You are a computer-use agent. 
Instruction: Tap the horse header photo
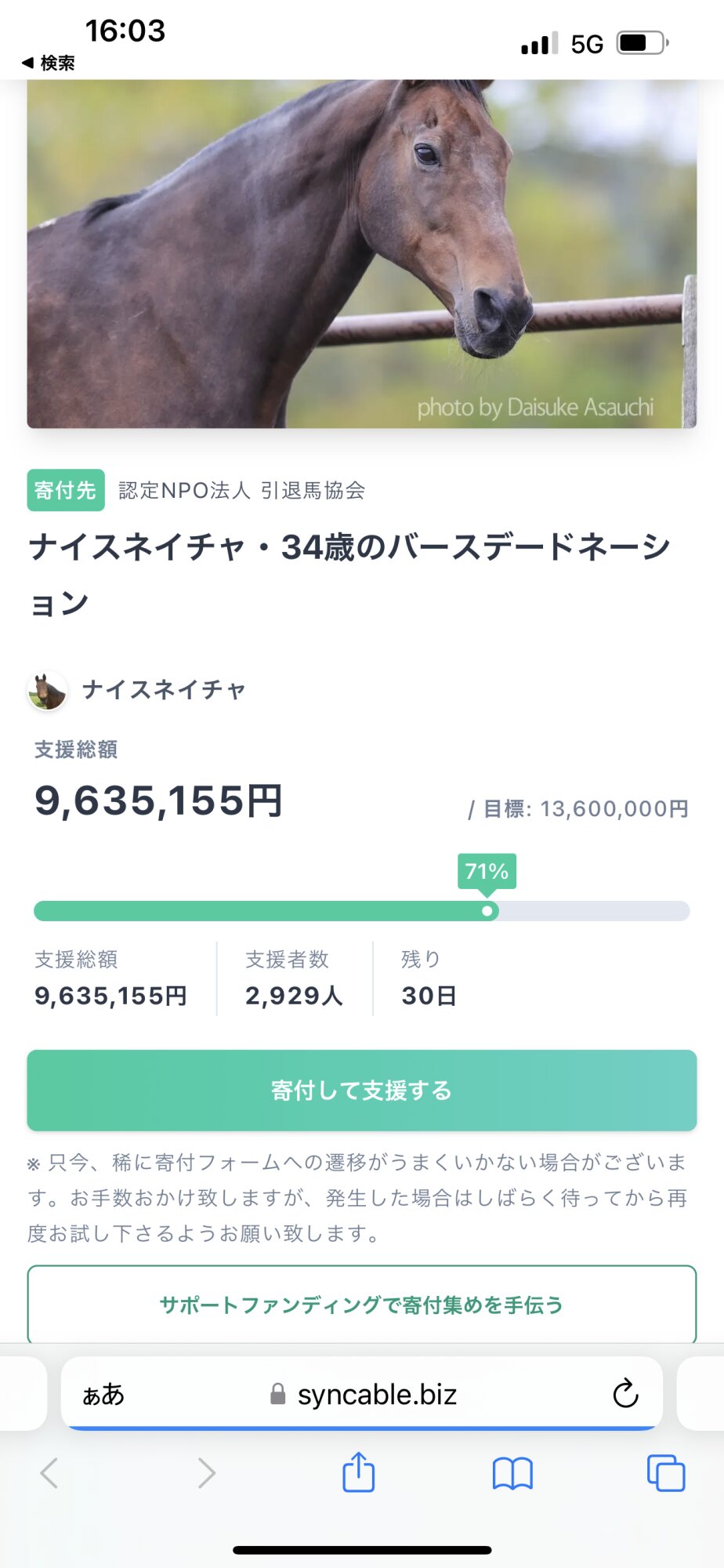tap(361, 254)
